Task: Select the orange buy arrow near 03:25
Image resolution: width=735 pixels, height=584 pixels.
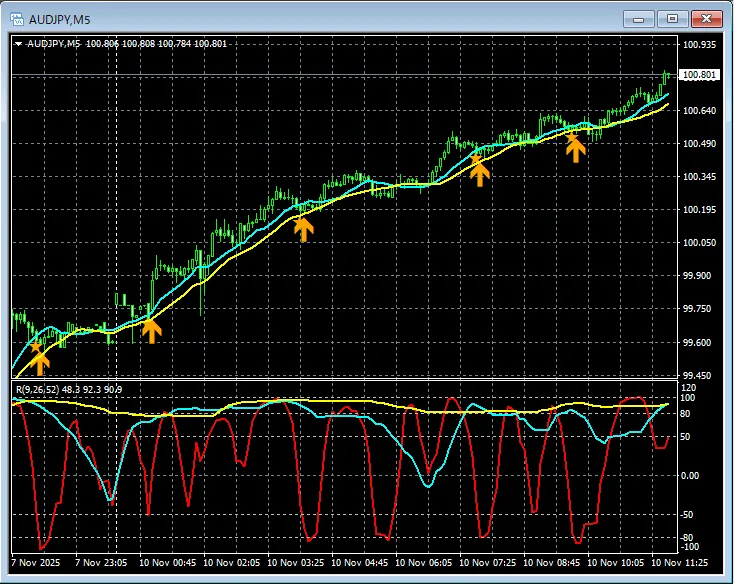Action: tap(304, 230)
